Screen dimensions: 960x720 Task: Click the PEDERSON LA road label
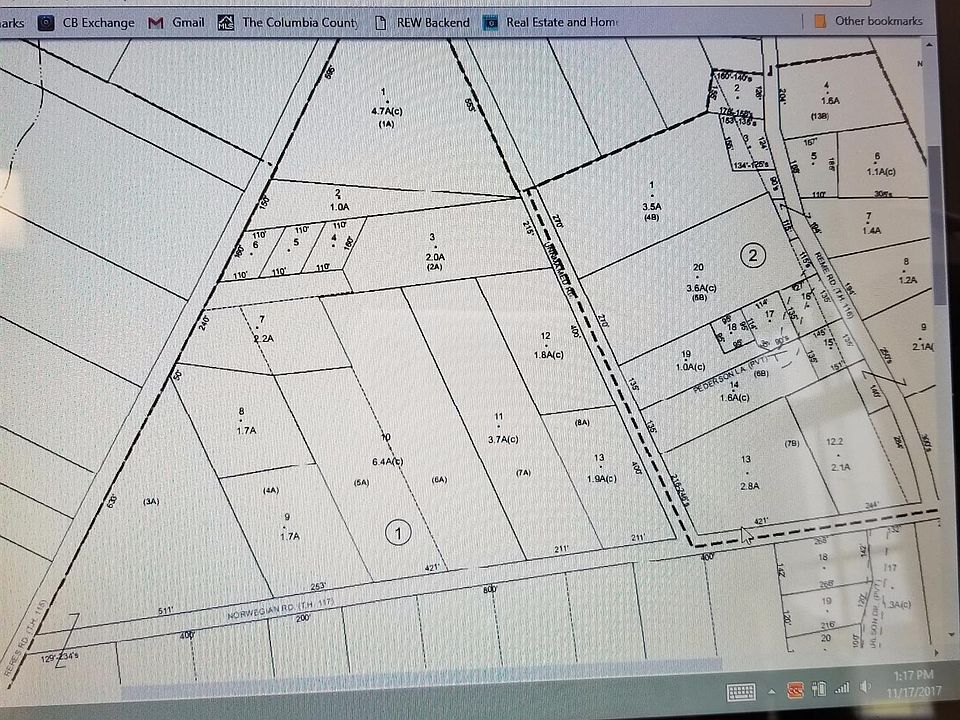click(731, 373)
